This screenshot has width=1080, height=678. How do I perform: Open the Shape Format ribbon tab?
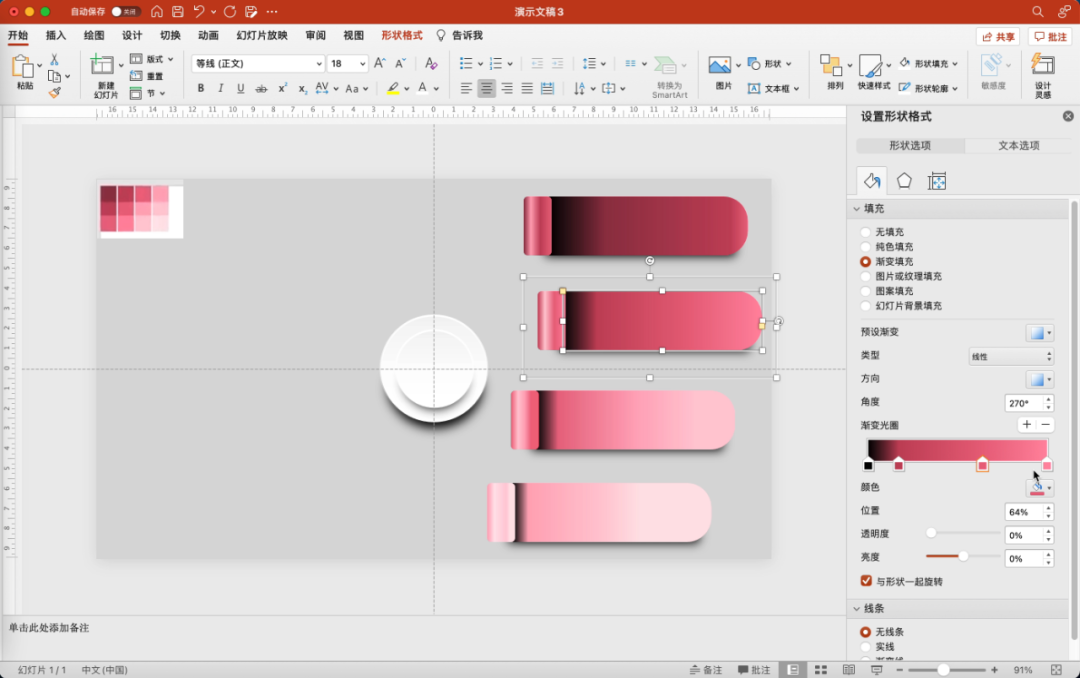(x=402, y=35)
